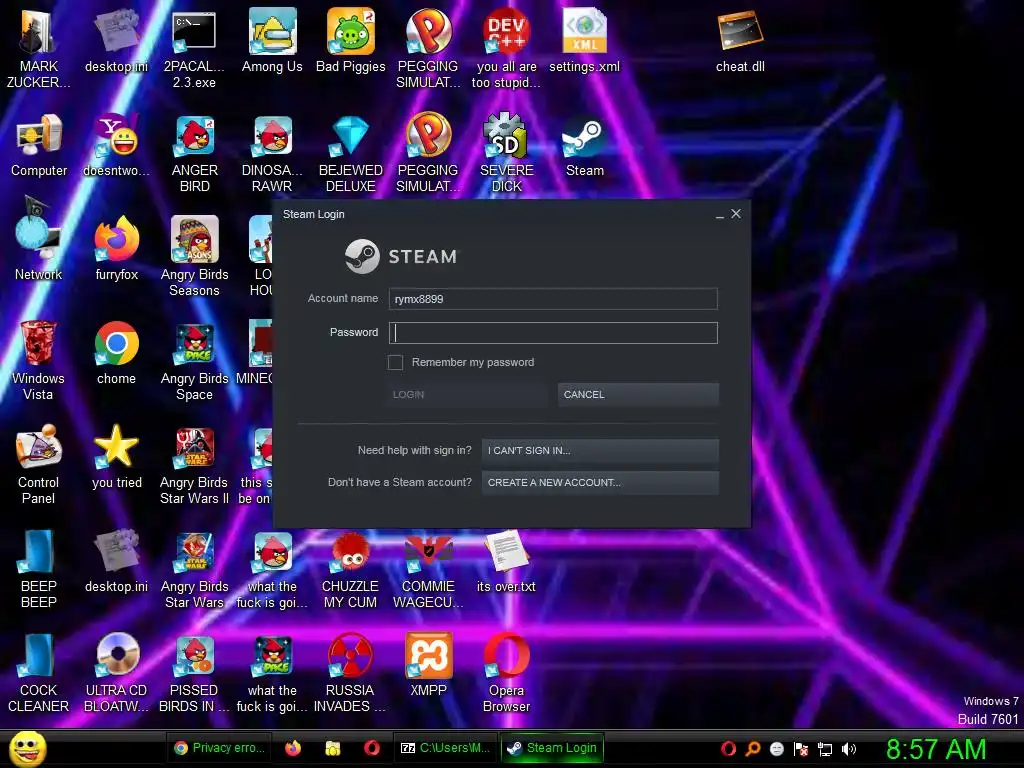Open the Steam desktop shortcut
Screen dimensions: 1024x768
pos(584,146)
